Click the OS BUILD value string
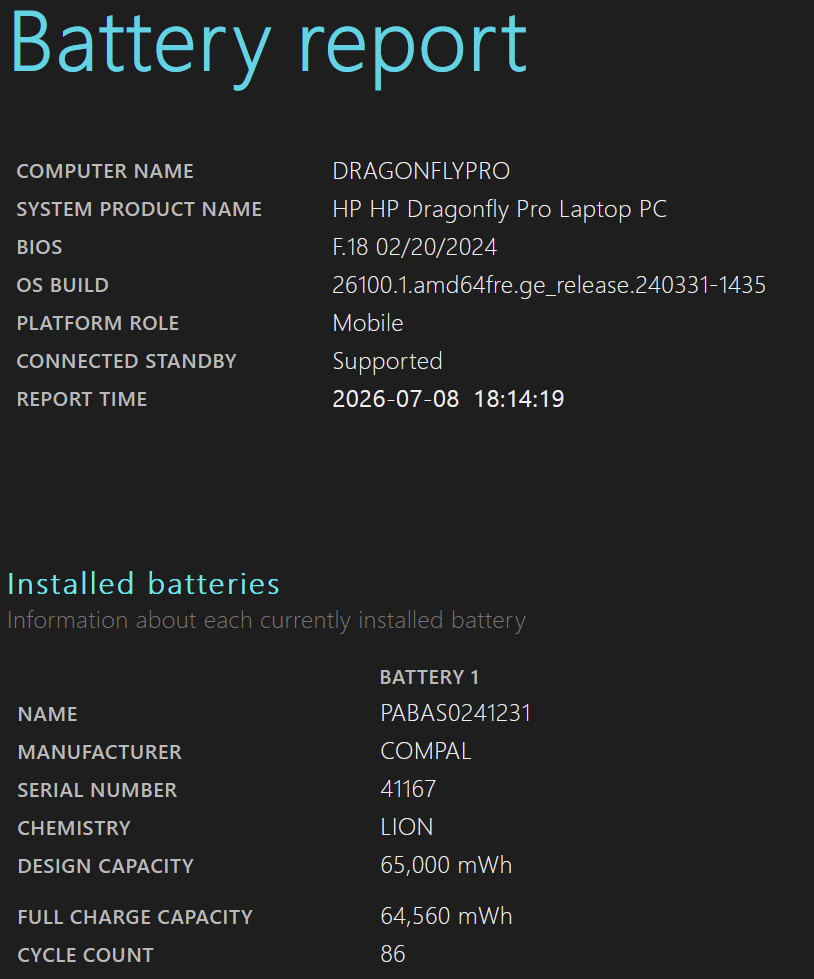This screenshot has width=814, height=979. point(549,285)
